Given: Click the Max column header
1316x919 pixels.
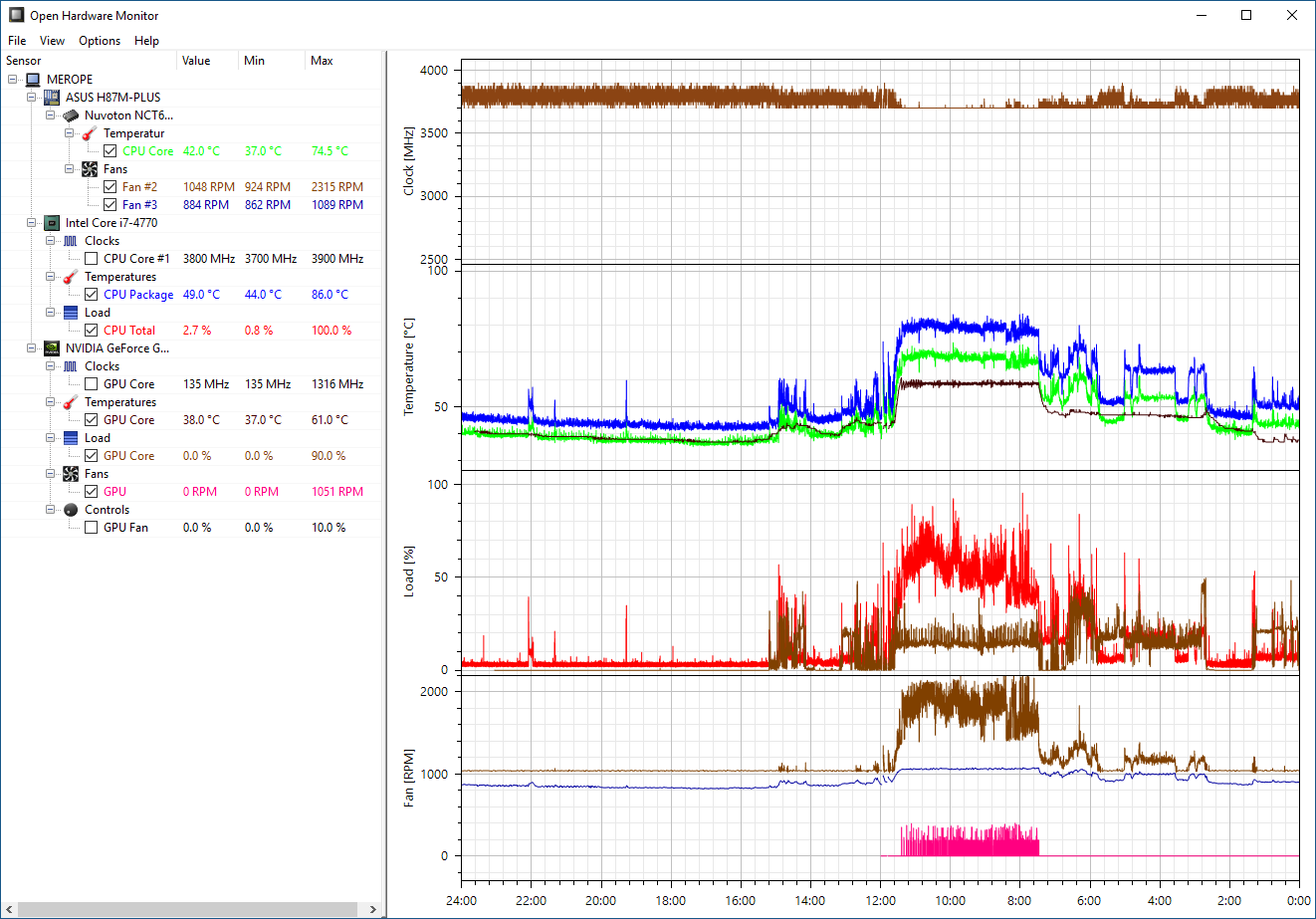Looking at the screenshot, I should click(343, 61).
